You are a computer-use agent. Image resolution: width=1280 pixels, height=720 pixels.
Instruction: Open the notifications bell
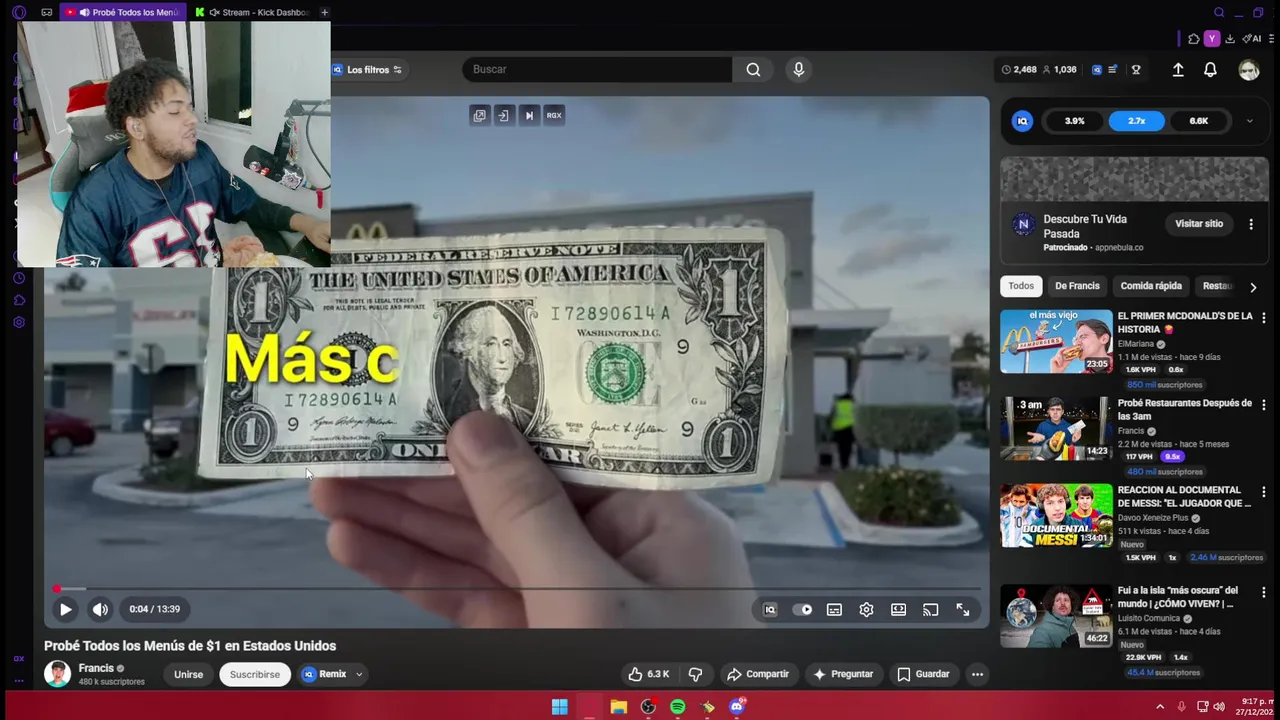[1210, 70]
